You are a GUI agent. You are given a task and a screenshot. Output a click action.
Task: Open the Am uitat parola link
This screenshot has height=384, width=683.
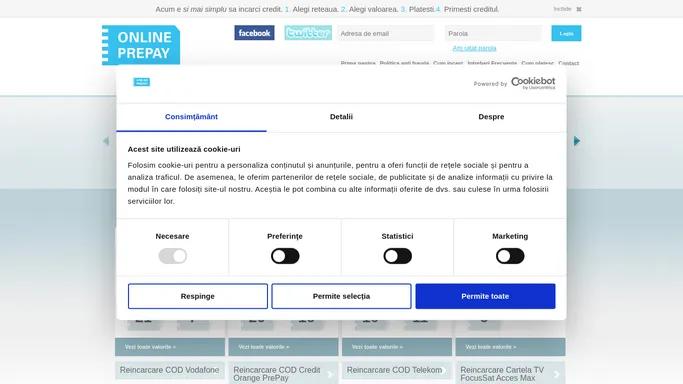(474, 48)
